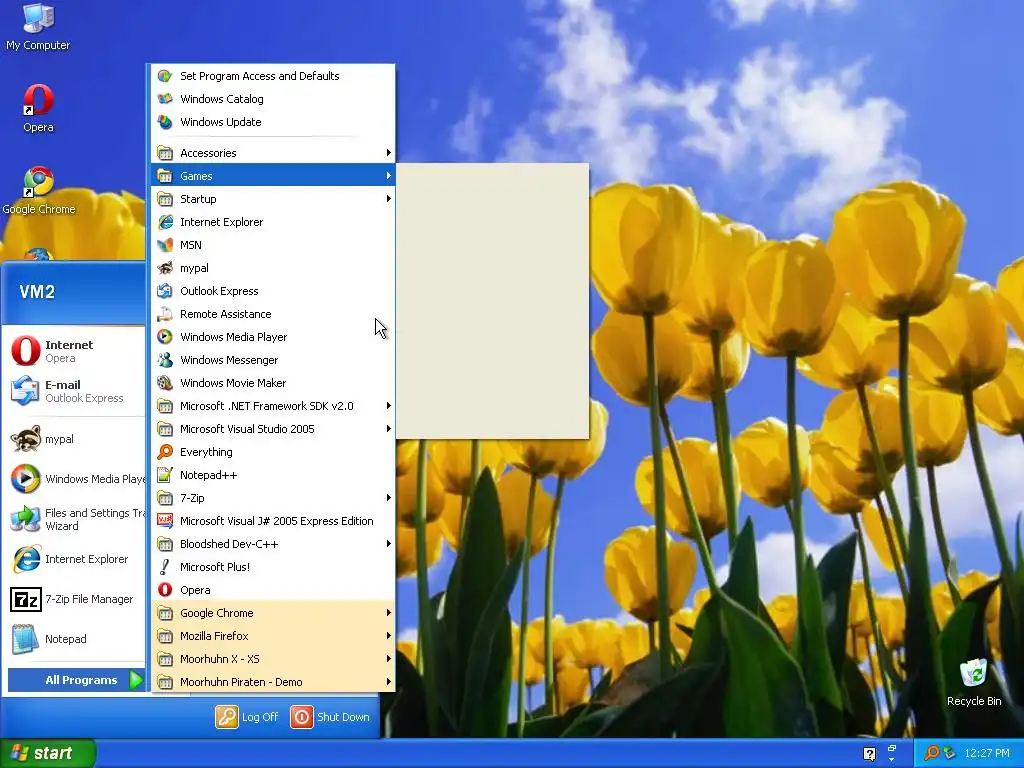Screen dimensions: 1024x768
Task: Click the Recycle Bin desktop icon
Action: (x=974, y=673)
